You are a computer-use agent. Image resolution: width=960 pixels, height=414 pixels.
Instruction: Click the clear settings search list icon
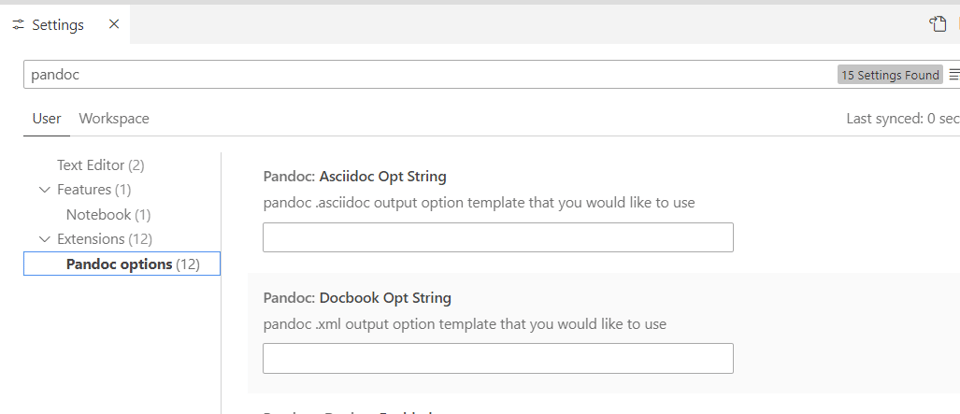click(954, 75)
